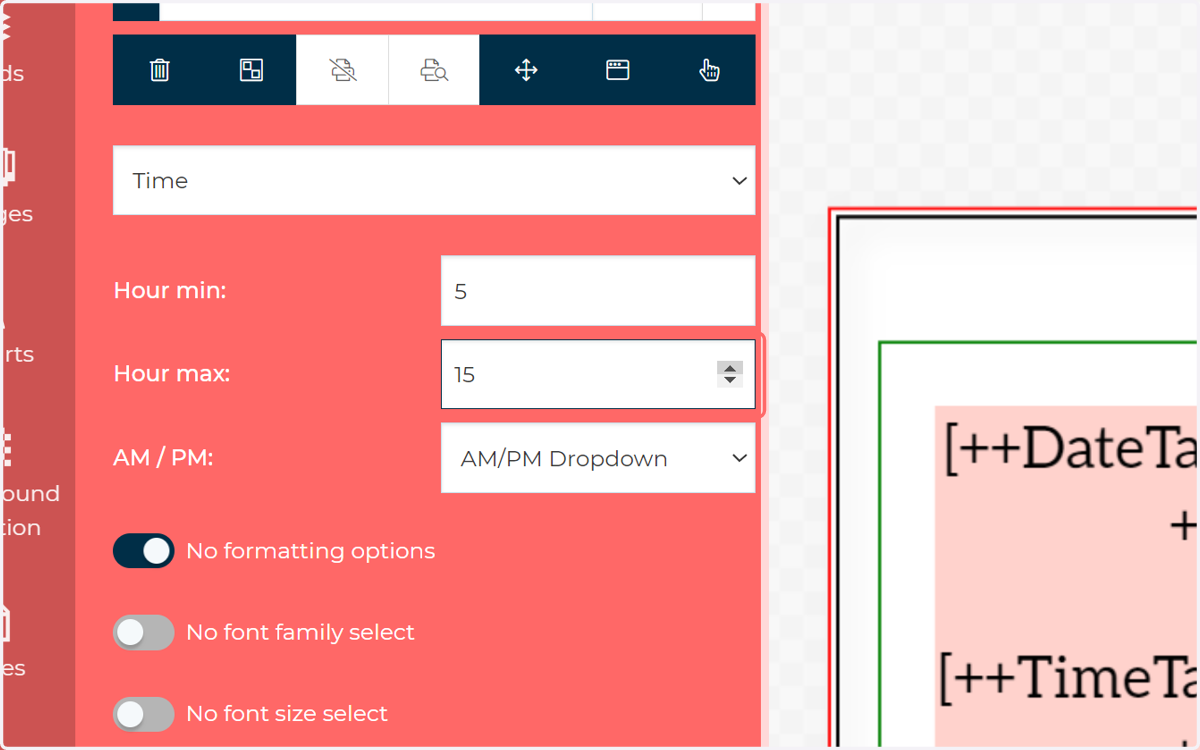Increase Hour max with up arrow

(730, 368)
